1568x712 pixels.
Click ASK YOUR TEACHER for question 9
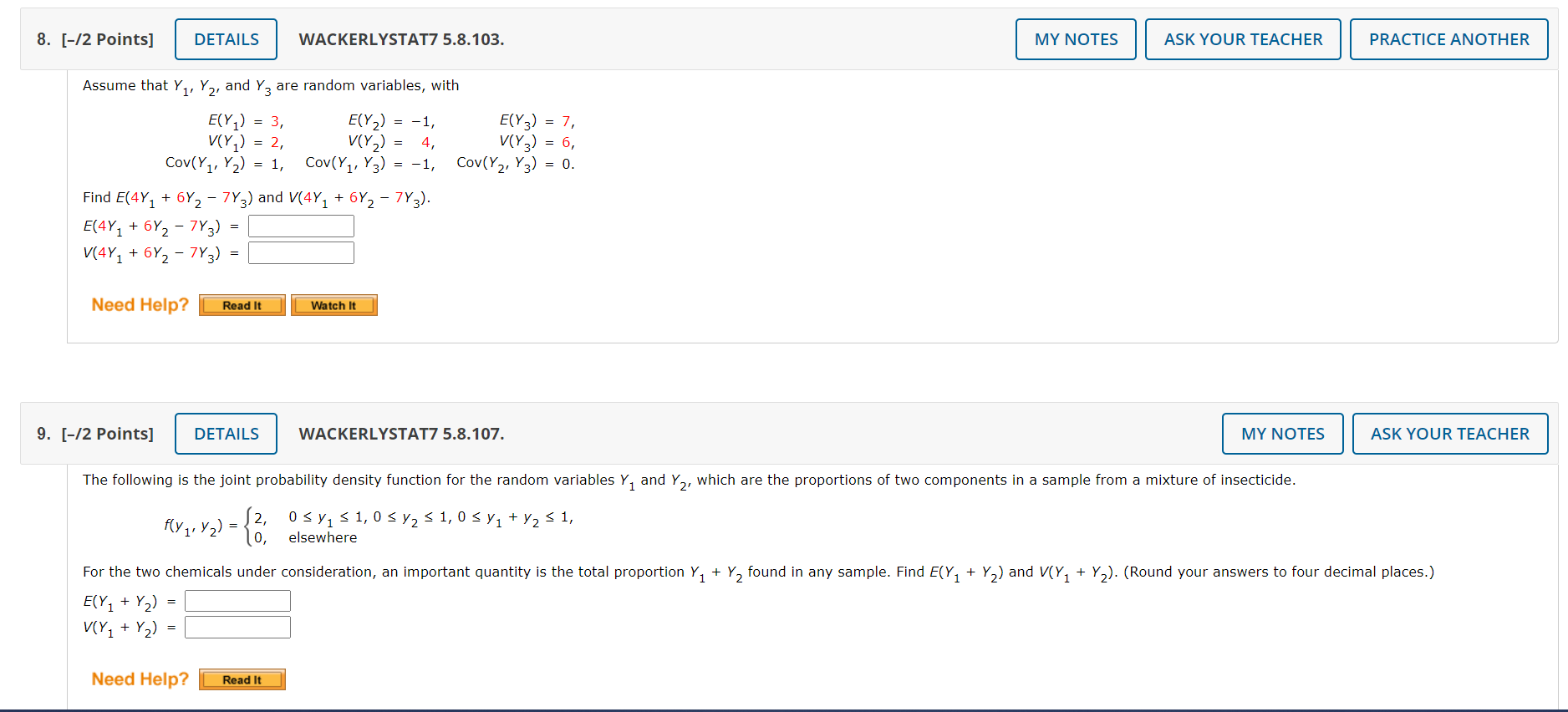tap(1450, 433)
